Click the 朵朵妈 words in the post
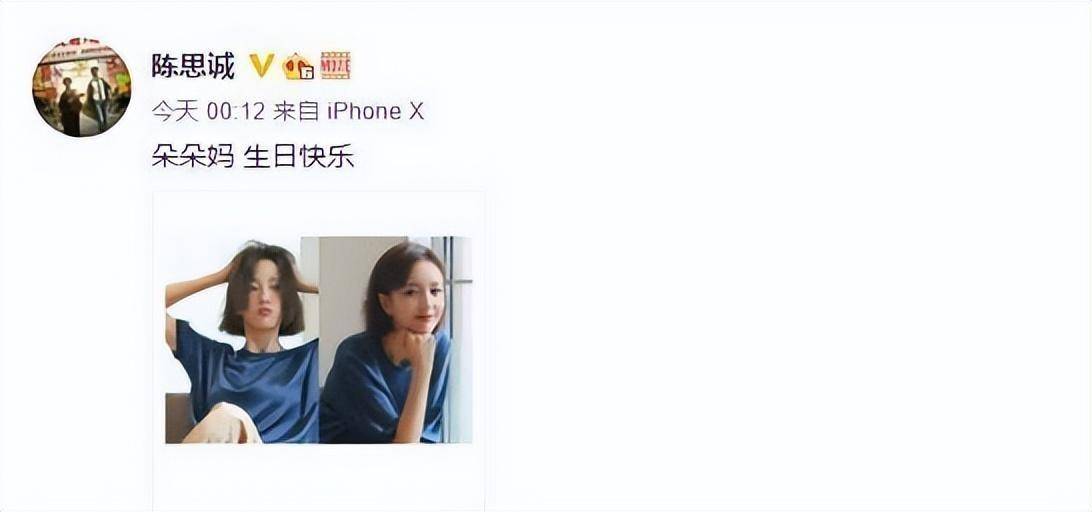Screen dimensions: 1092x512 click(x=193, y=157)
